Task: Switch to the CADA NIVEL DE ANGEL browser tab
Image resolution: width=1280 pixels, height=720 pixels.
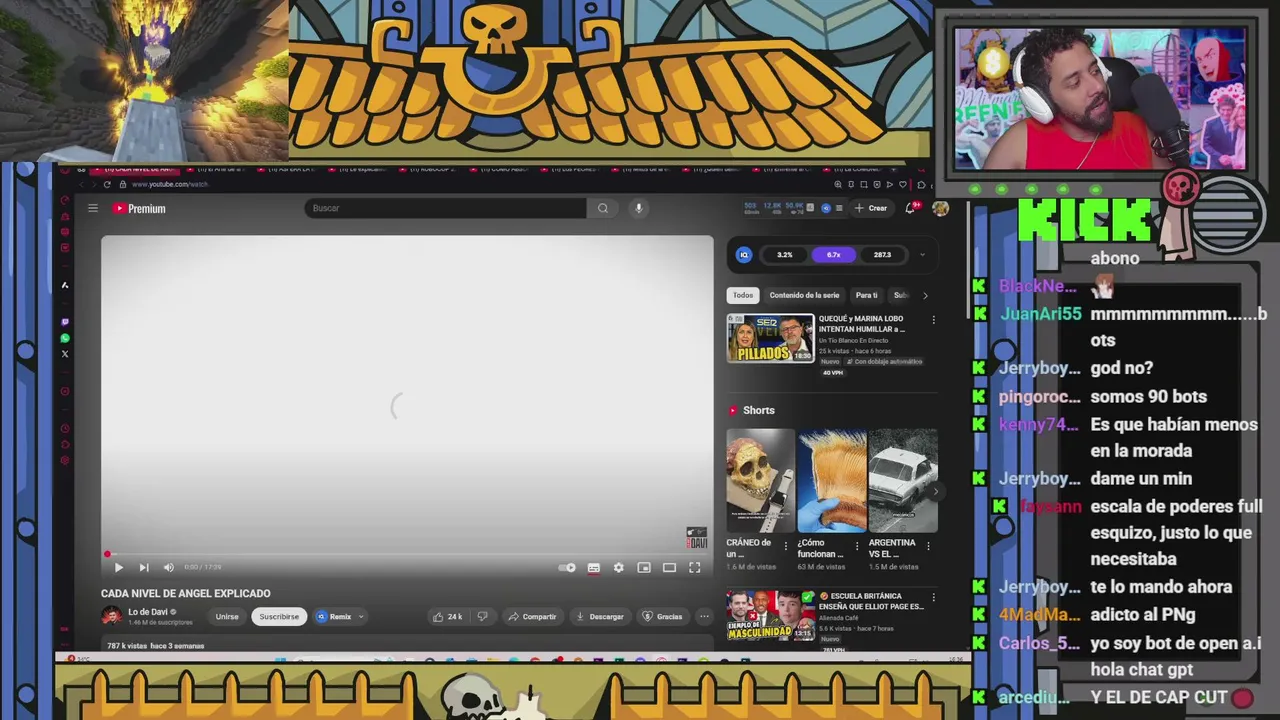Action: coord(133,169)
